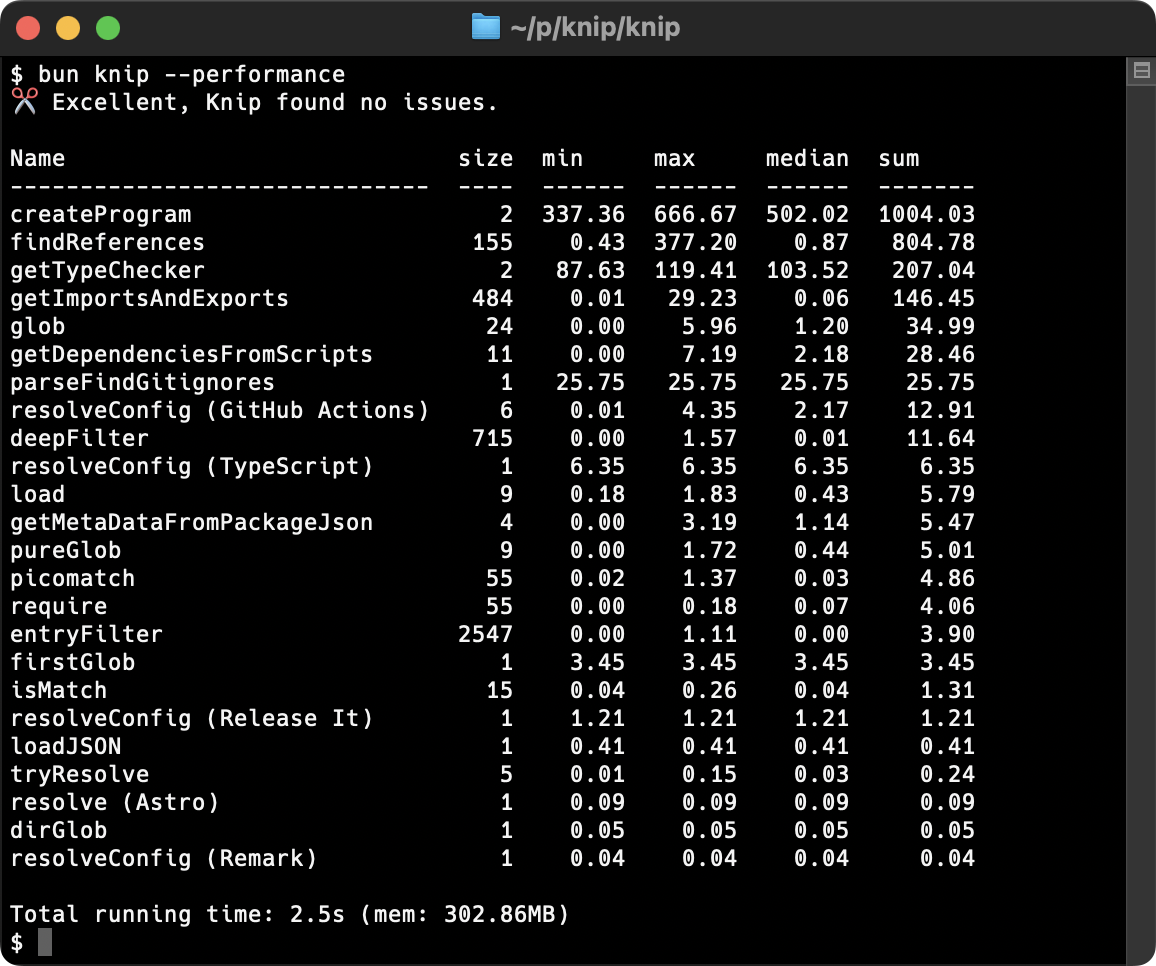Place cursor at the terminal prompt block
Image resolution: width=1156 pixels, height=966 pixels.
tap(44, 942)
